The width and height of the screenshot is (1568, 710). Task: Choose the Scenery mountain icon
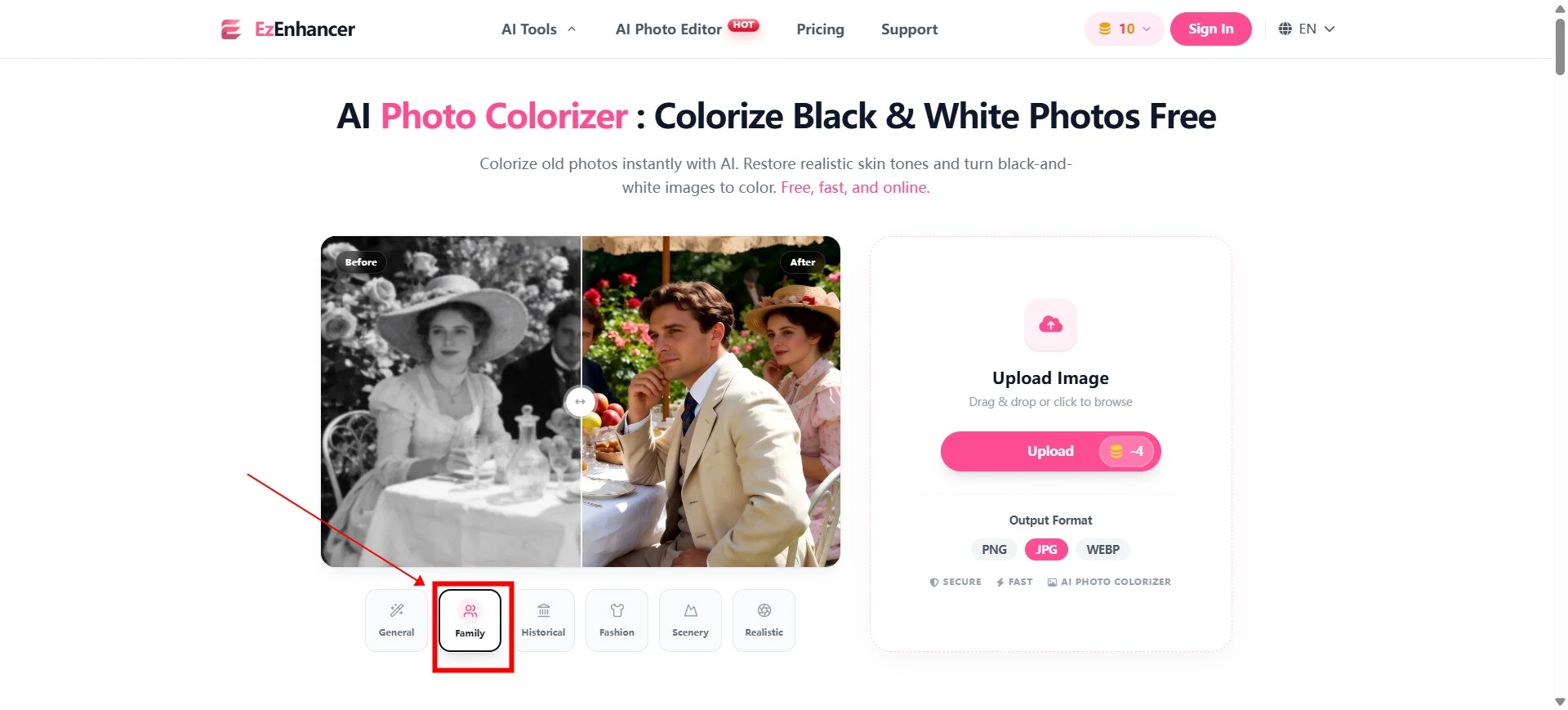pos(691,610)
